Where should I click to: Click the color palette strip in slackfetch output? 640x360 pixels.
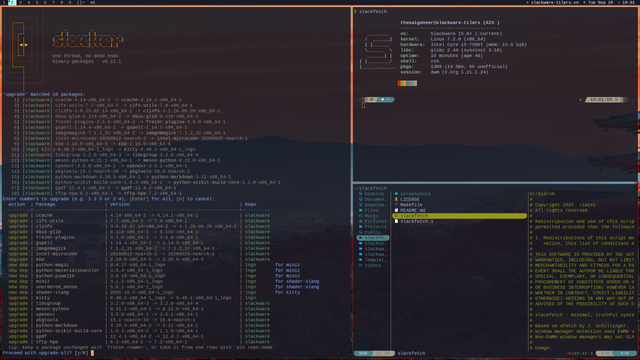[407, 83]
